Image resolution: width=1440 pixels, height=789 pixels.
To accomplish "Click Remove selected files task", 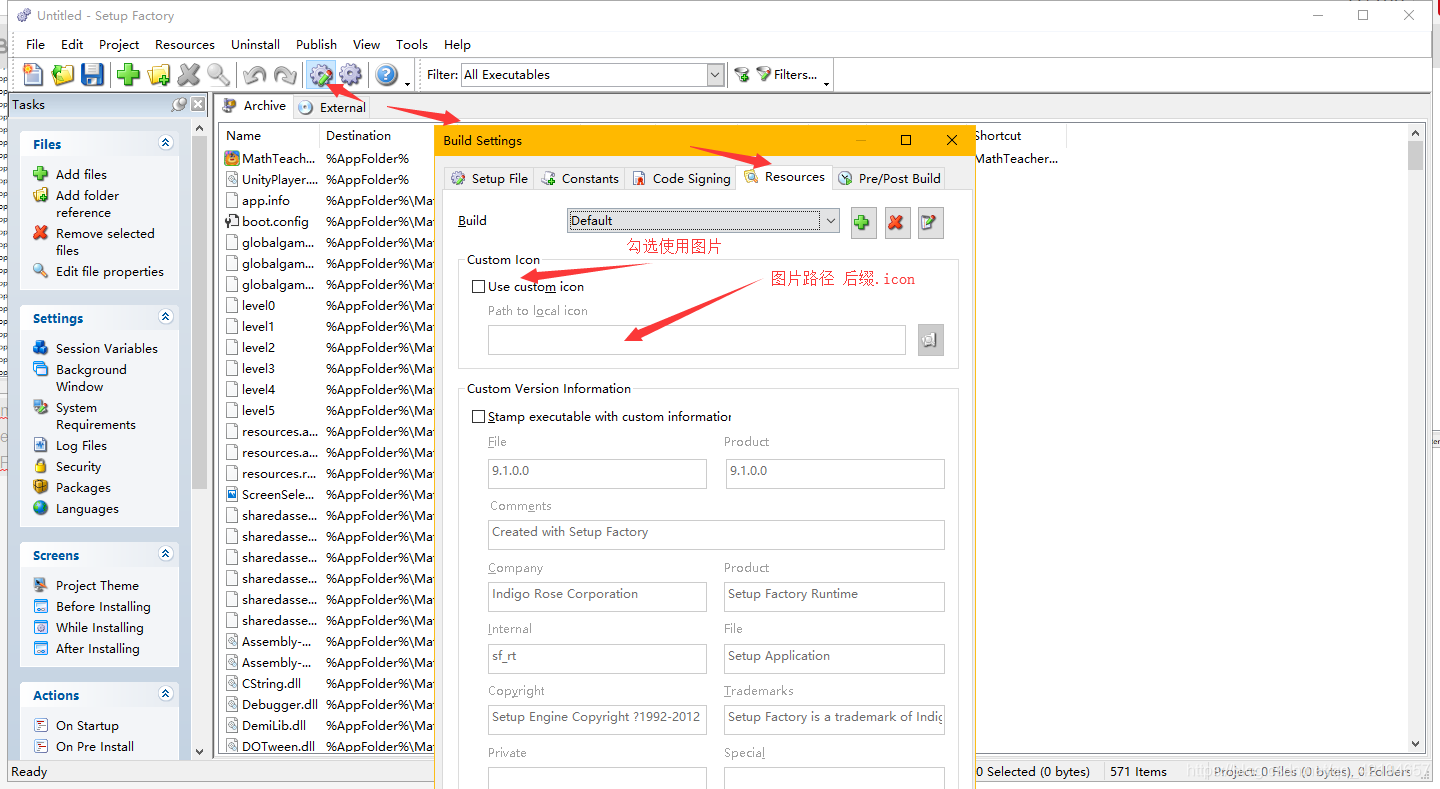I will click(105, 242).
